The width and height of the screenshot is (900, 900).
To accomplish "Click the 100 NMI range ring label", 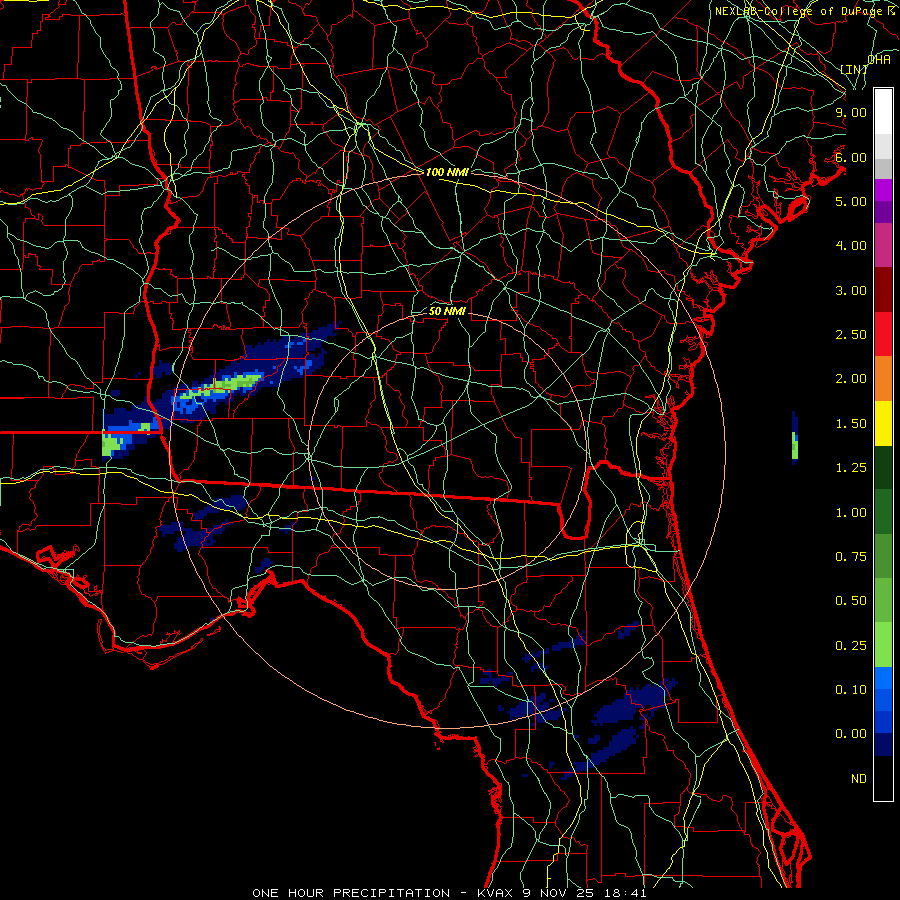I will [x=447, y=172].
